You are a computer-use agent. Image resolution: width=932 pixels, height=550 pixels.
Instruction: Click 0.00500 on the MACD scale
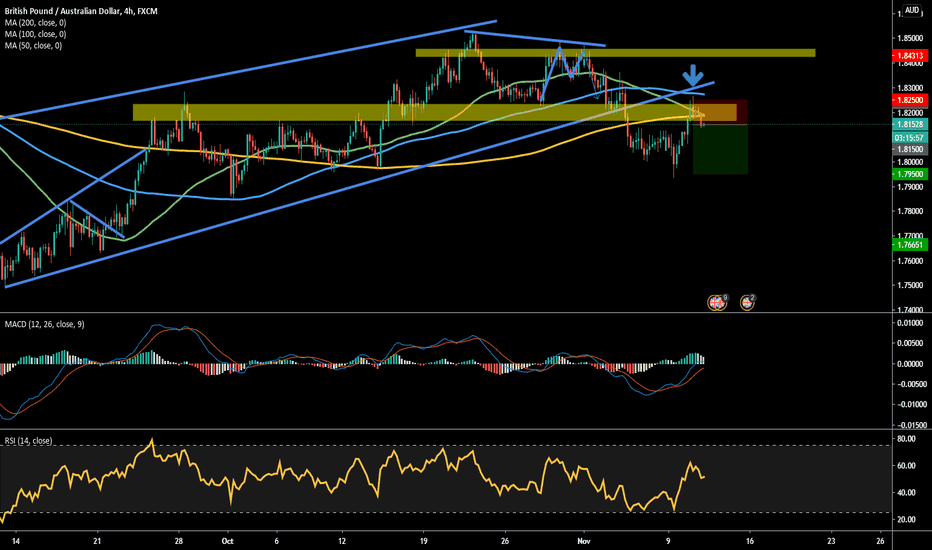coord(912,343)
